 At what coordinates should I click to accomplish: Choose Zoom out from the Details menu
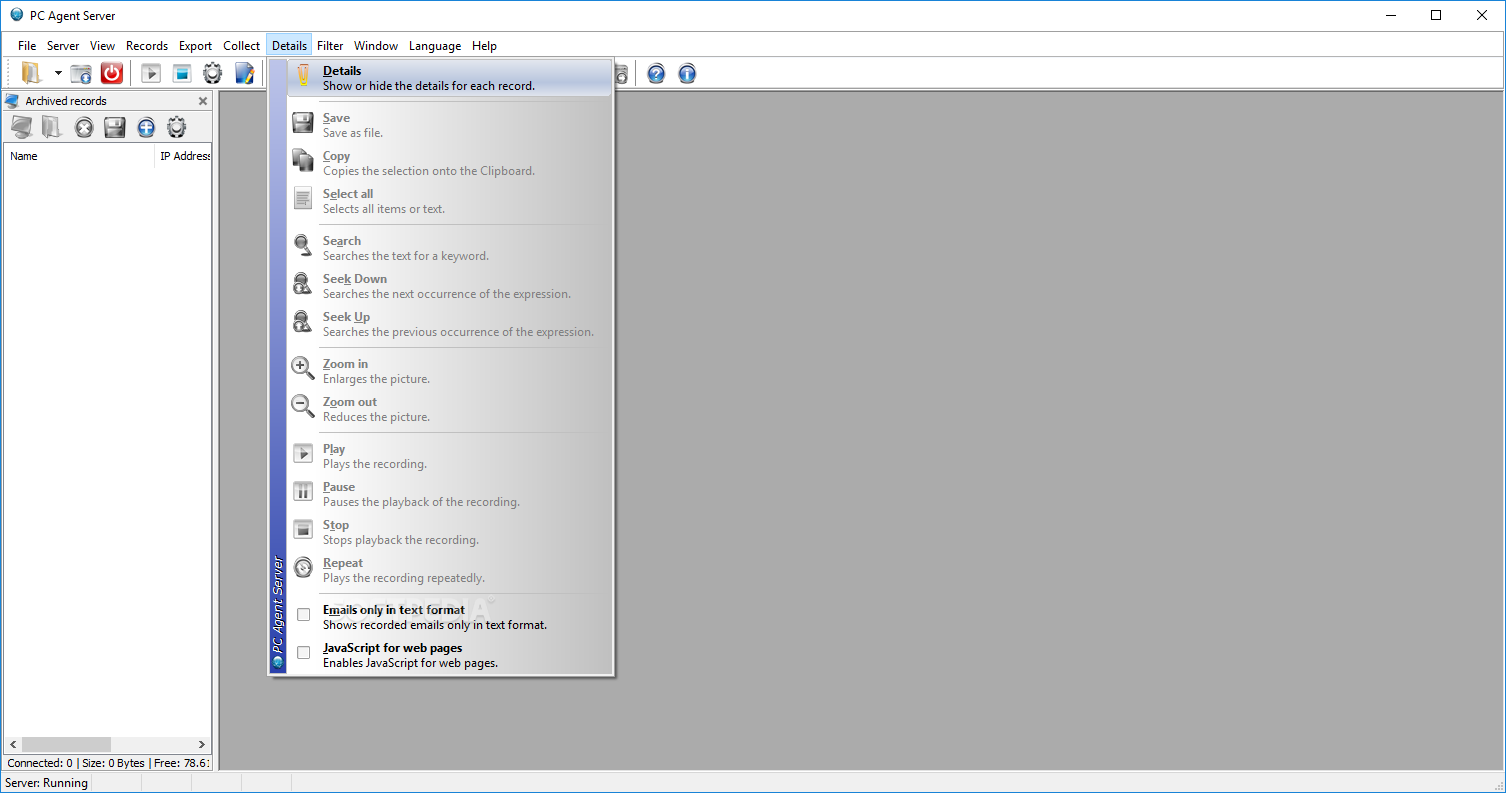point(449,409)
